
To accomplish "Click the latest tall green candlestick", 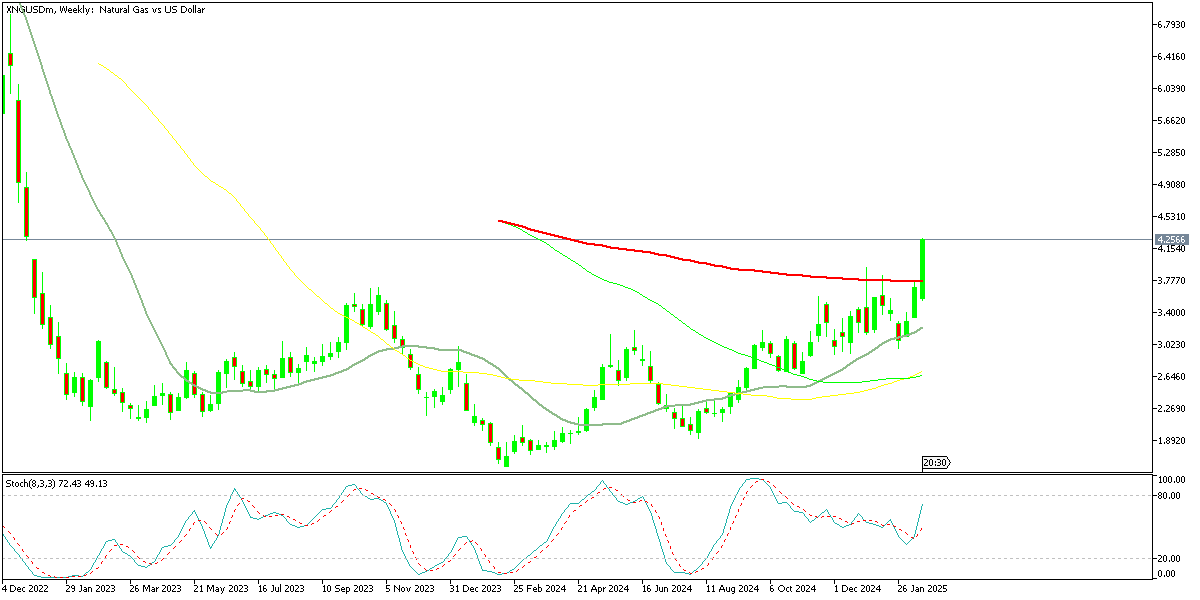I will pos(922,270).
